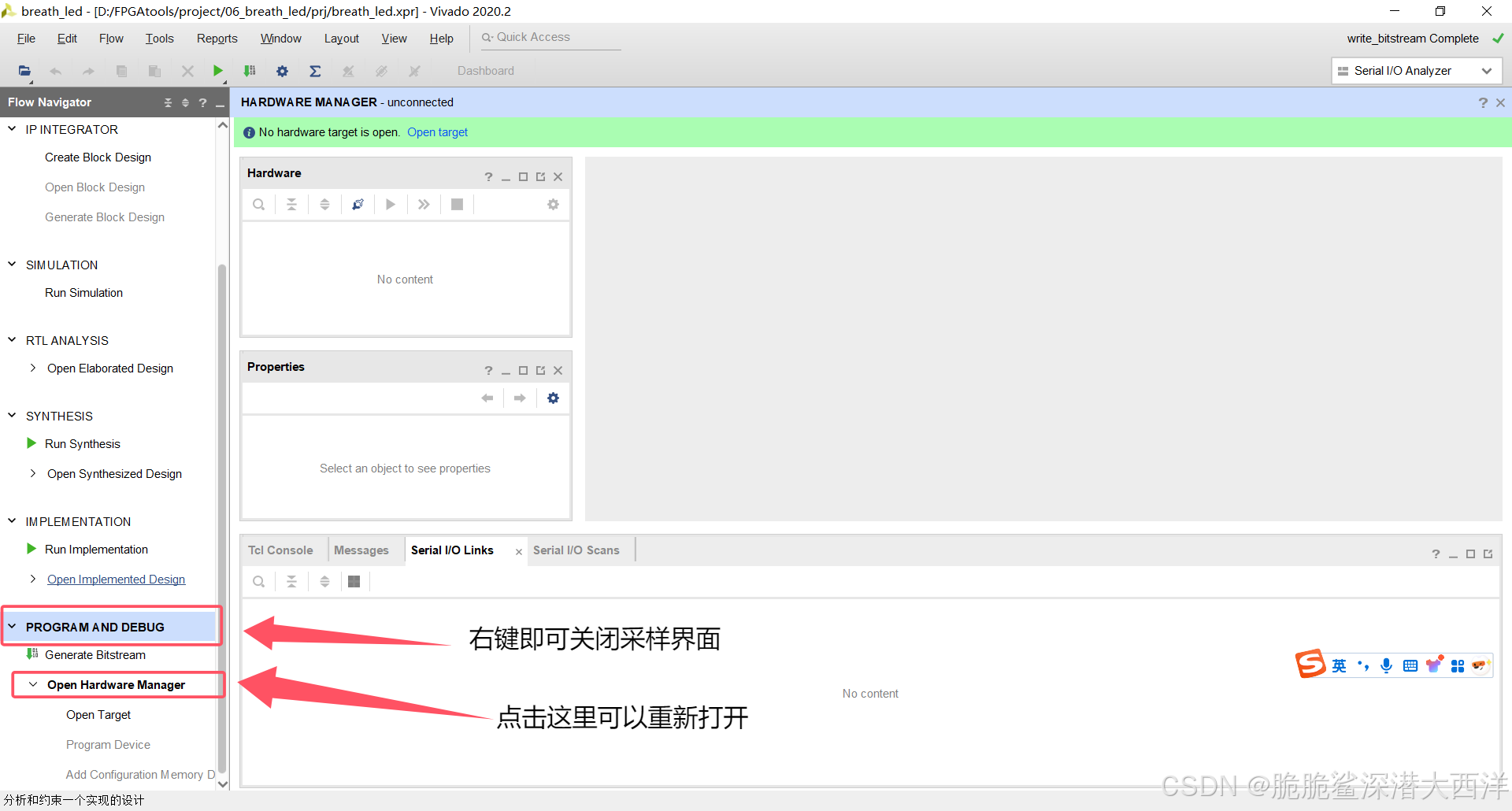The width and height of the screenshot is (1512, 811).
Task: Expand all in the Hardware panel toolbar
Action: [324, 205]
